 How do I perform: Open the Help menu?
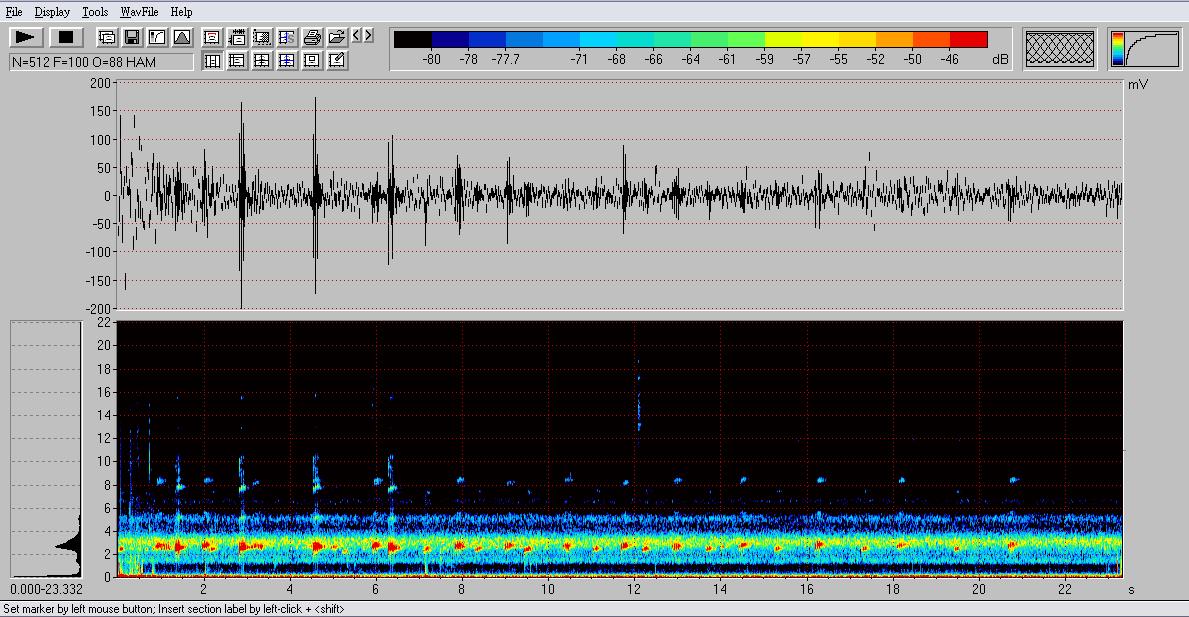point(181,12)
